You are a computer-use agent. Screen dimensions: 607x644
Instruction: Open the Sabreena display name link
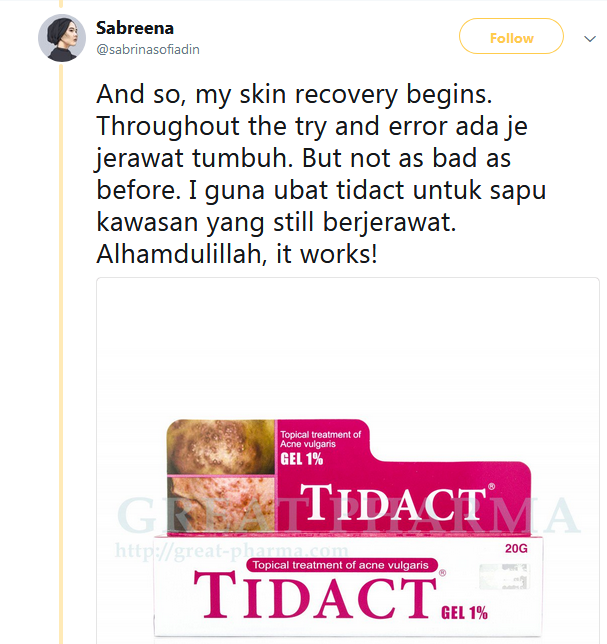135,28
